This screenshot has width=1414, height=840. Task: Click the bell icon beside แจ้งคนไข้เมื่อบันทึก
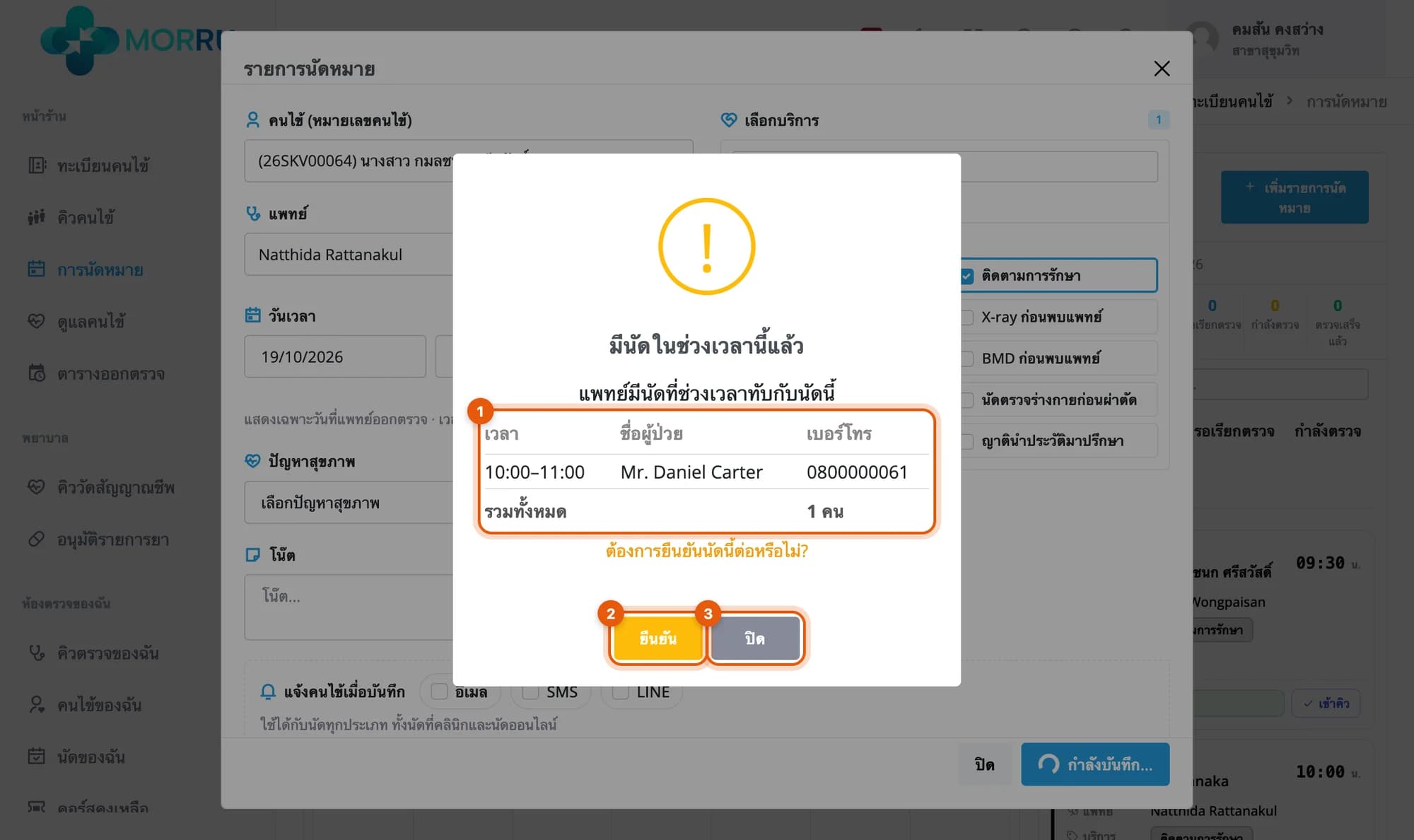pyautogui.click(x=268, y=692)
